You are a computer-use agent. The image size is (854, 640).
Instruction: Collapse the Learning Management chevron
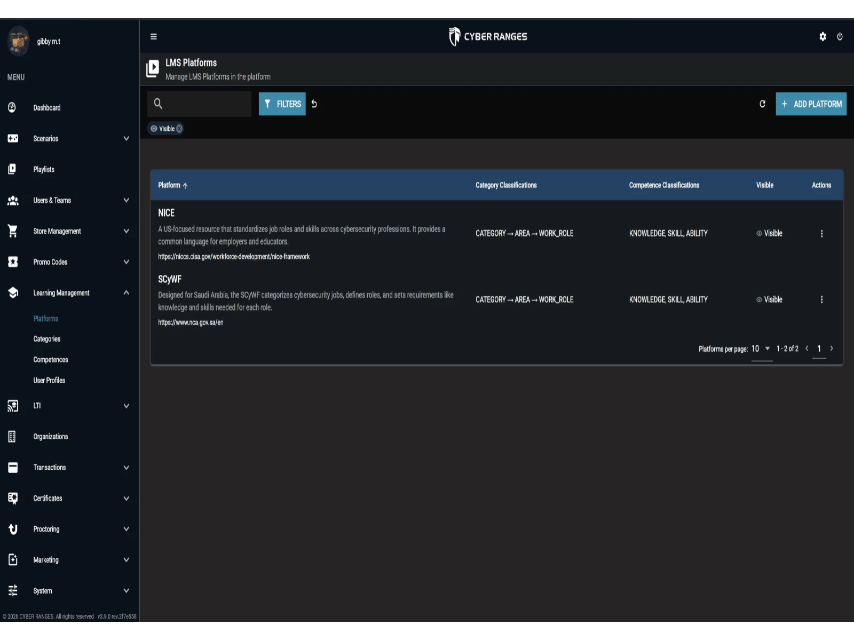point(126,292)
